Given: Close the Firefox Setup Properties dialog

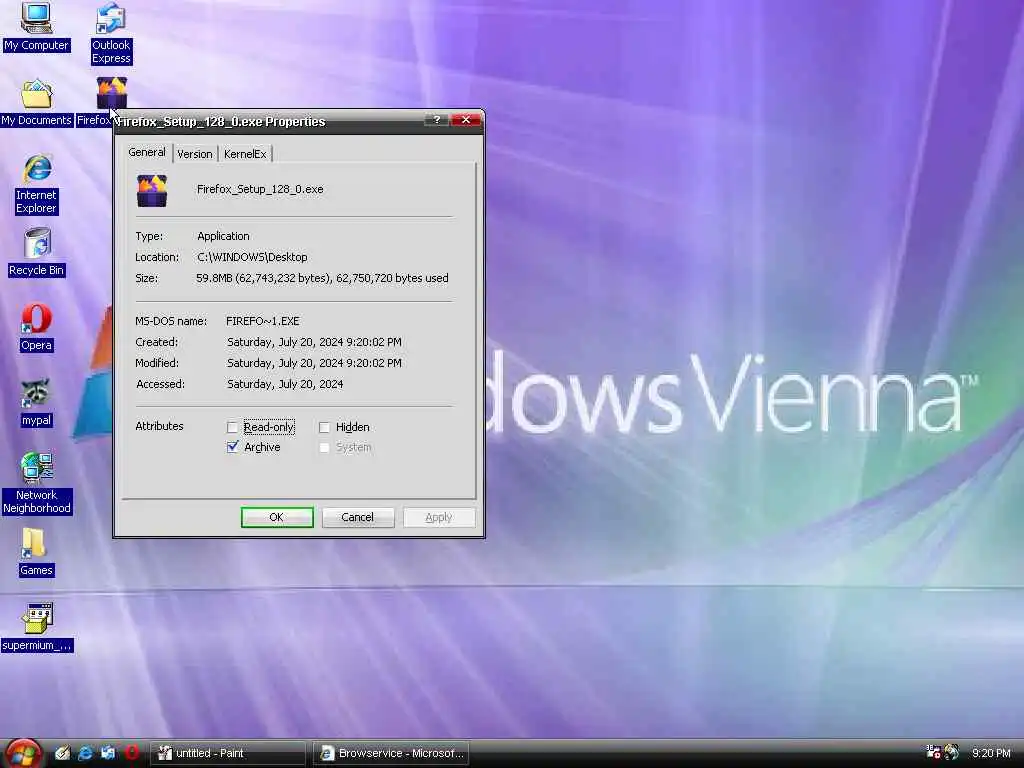Looking at the screenshot, I should tap(466, 120).
